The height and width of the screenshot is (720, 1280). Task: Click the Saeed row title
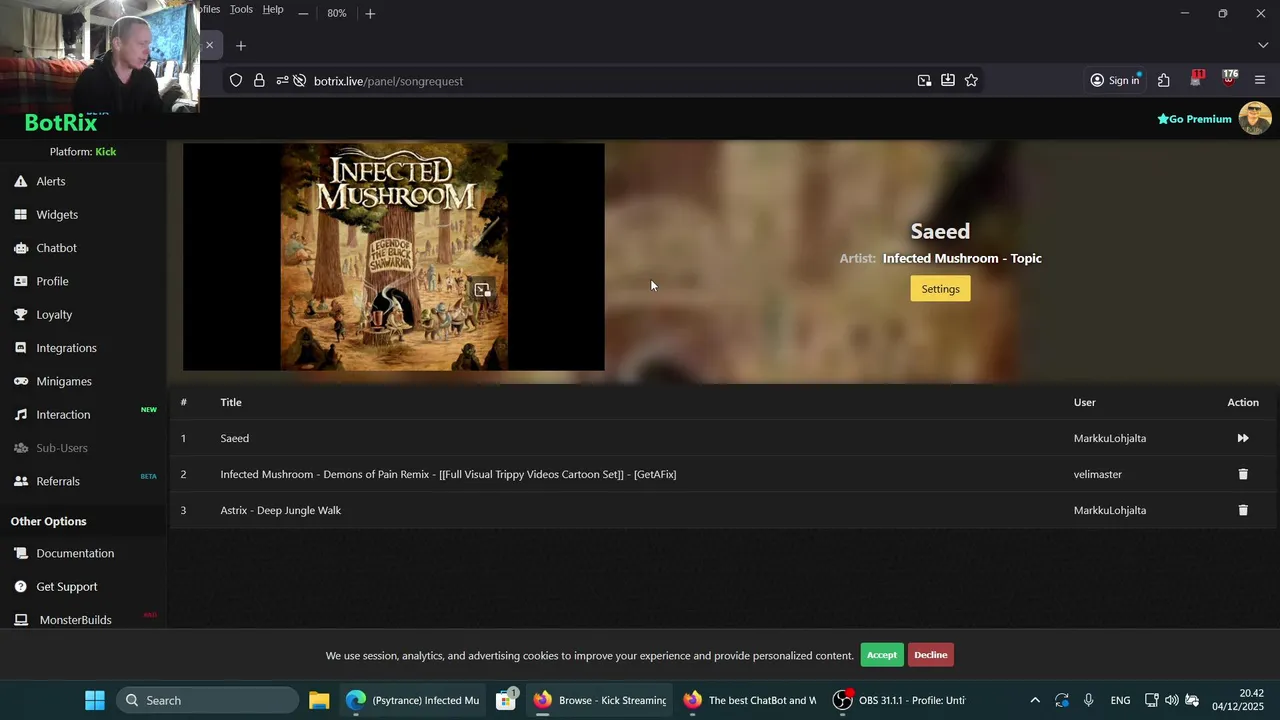235,438
